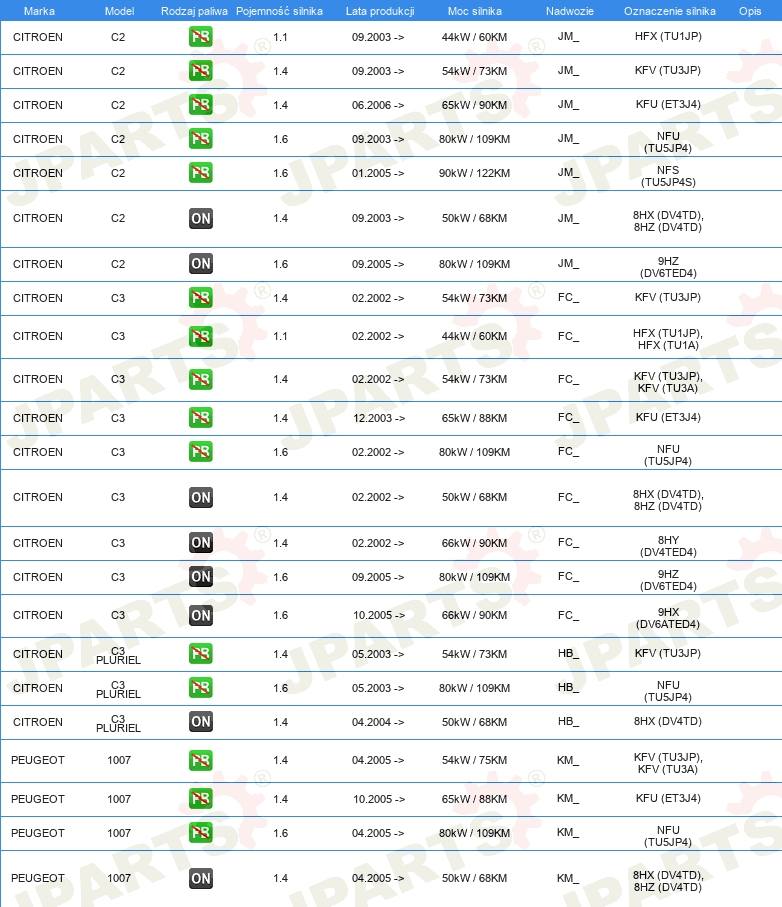Click PB icon in Peugeot 1007 1.6 row
This screenshot has width=782, height=907.
pyautogui.click(x=201, y=833)
